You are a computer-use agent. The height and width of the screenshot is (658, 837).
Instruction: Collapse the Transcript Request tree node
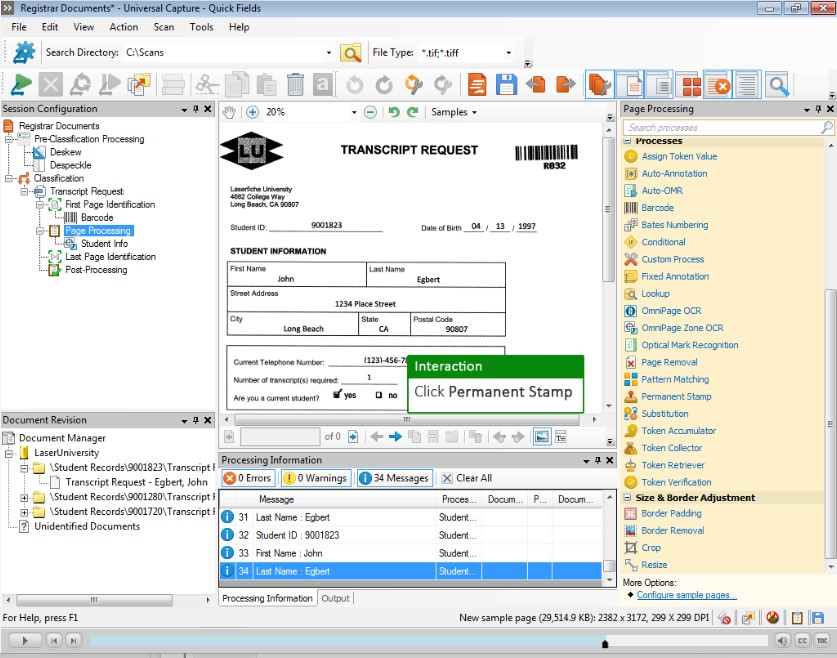(x=25, y=192)
